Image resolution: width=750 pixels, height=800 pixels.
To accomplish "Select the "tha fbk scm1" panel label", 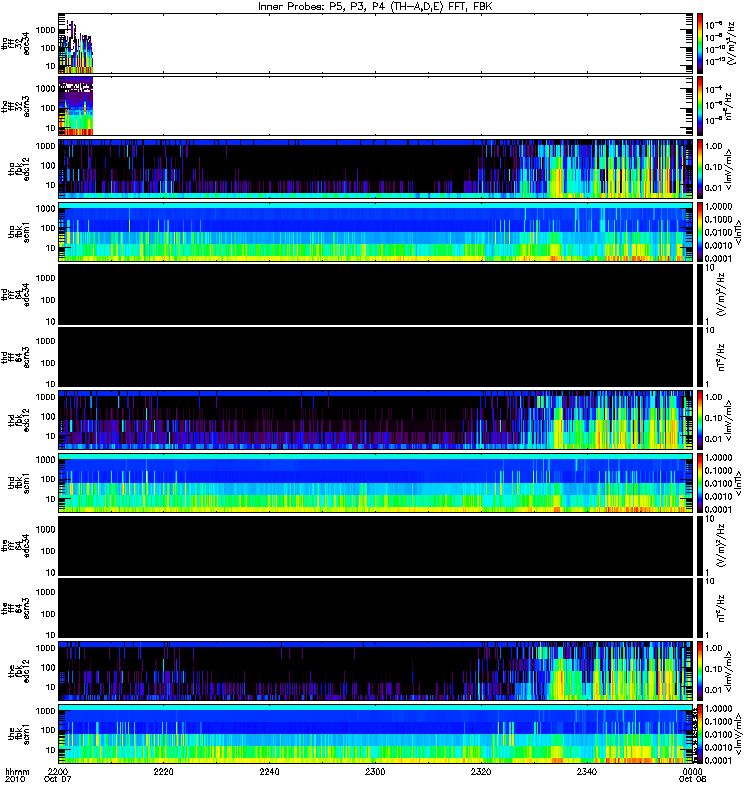I will point(19,232).
